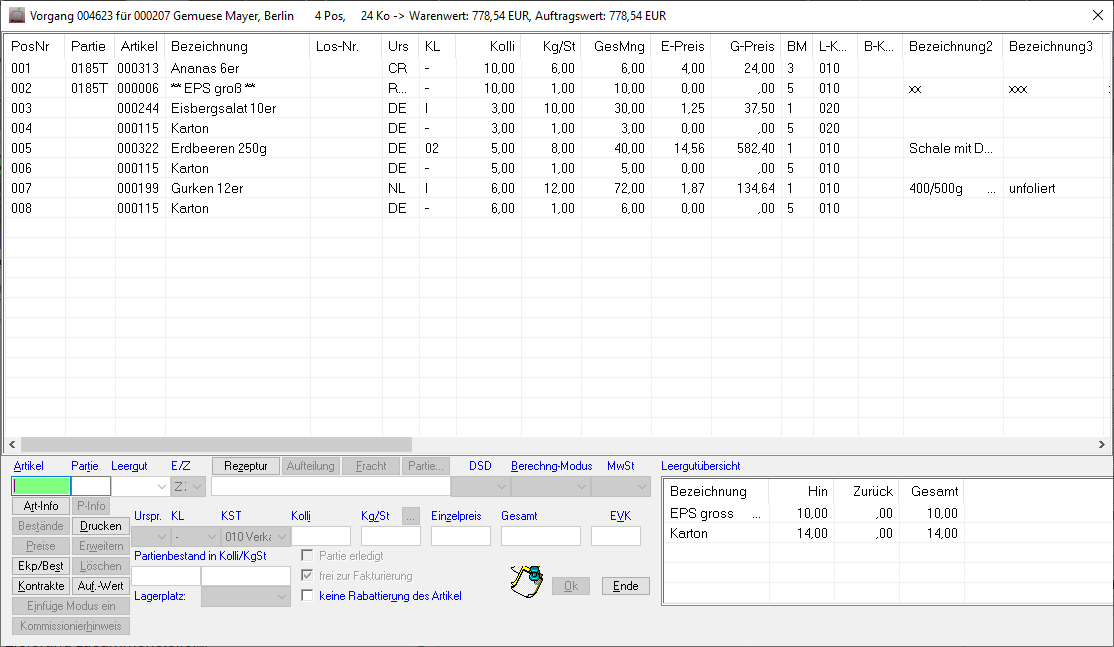Click the Ende button
This screenshot has height=647, width=1114.
coord(626,586)
